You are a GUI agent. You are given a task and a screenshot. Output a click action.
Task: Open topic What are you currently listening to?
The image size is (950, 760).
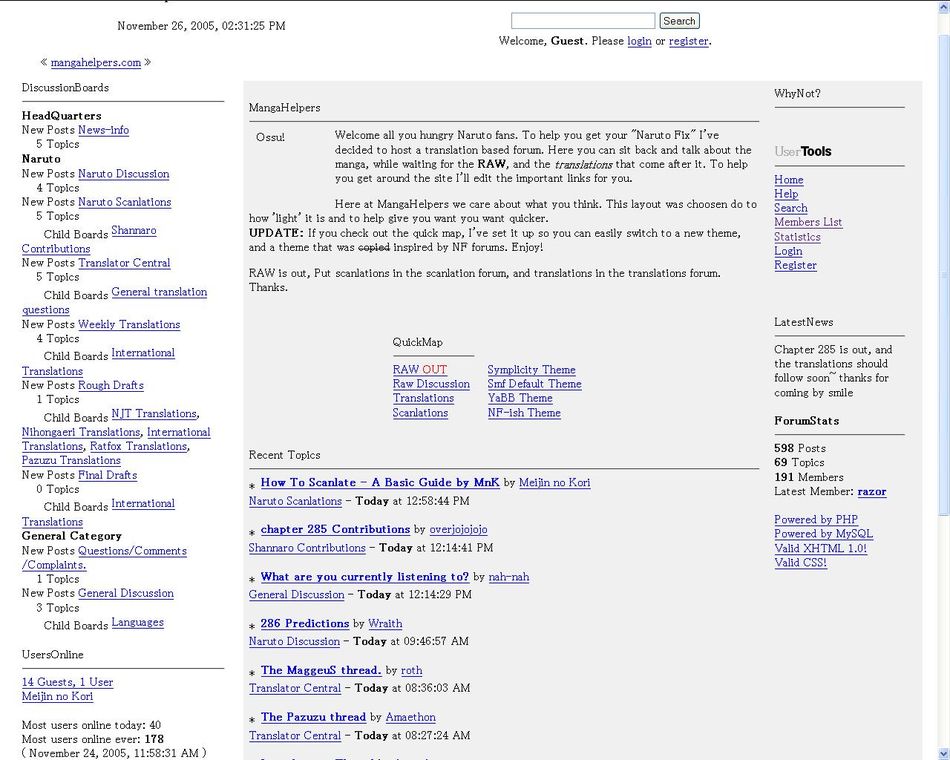[x=365, y=576]
